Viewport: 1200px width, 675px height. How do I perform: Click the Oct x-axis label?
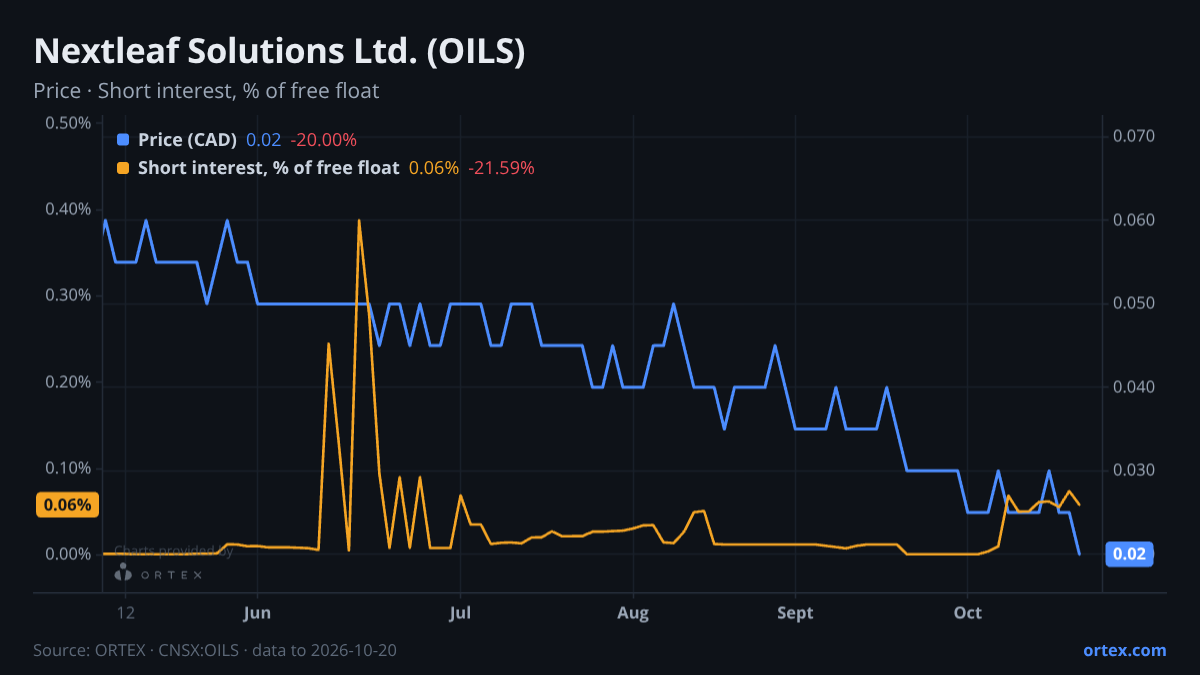(x=968, y=612)
